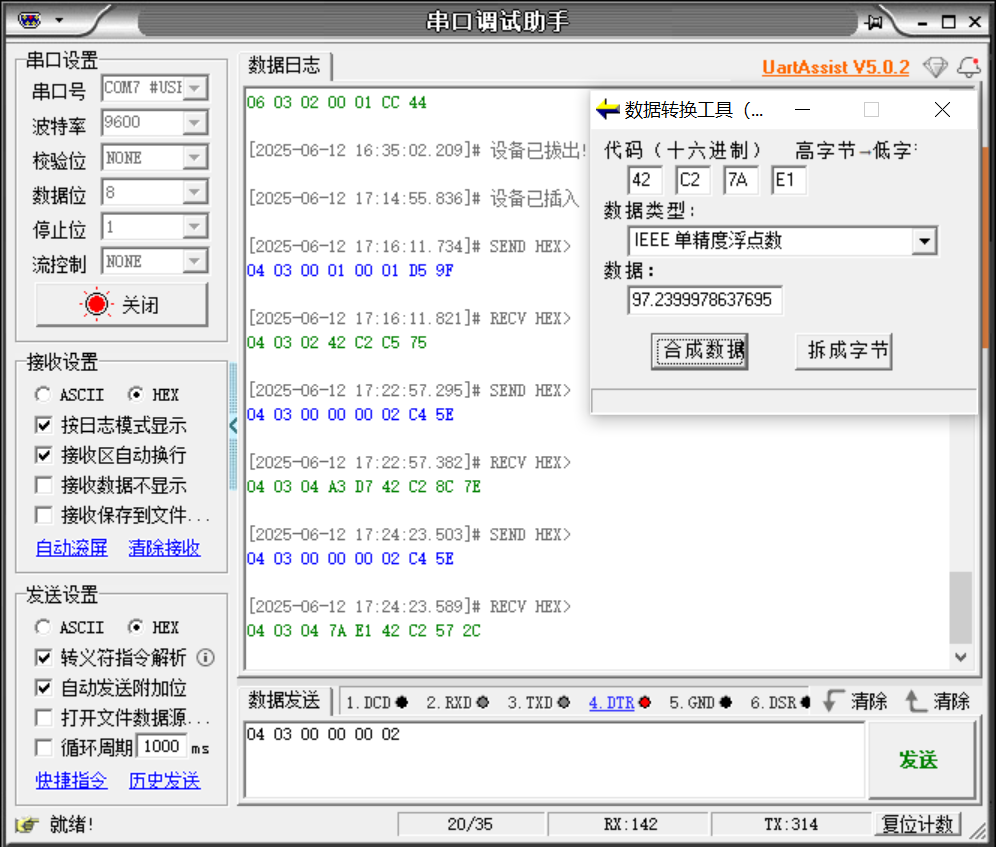Screen dimensions: 996x847
Task: Click the red port status indicator icon
Action: (x=97, y=304)
